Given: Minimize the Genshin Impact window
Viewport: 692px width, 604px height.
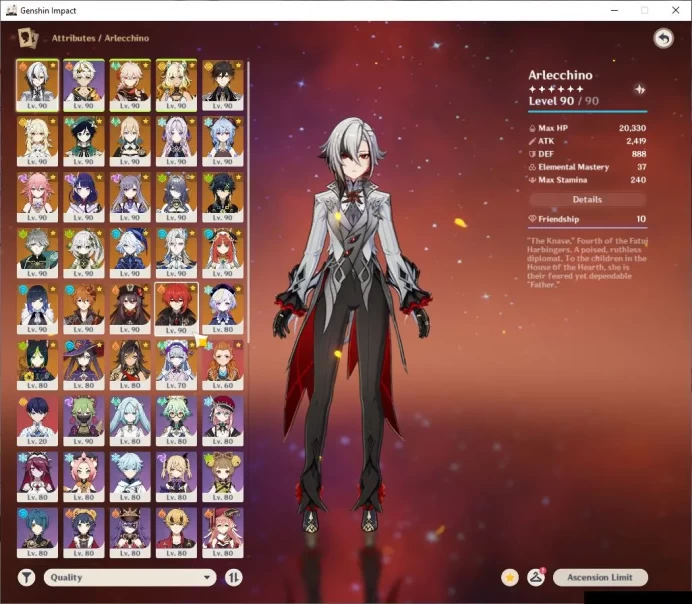Looking at the screenshot, I should [x=614, y=10].
